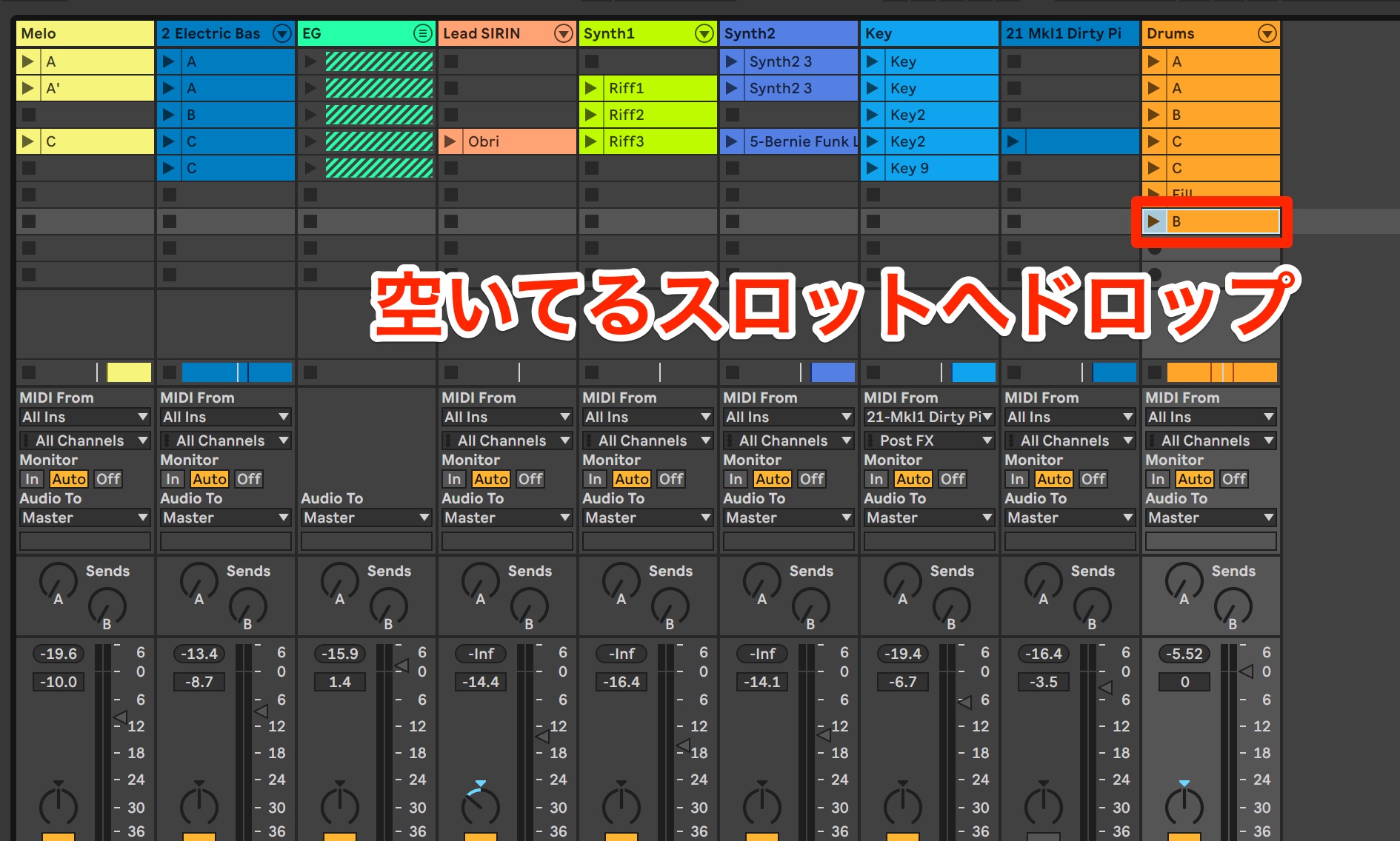Launch clip B on Electric Bas track
This screenshot has width=1400, height=841.
point(169,115)
